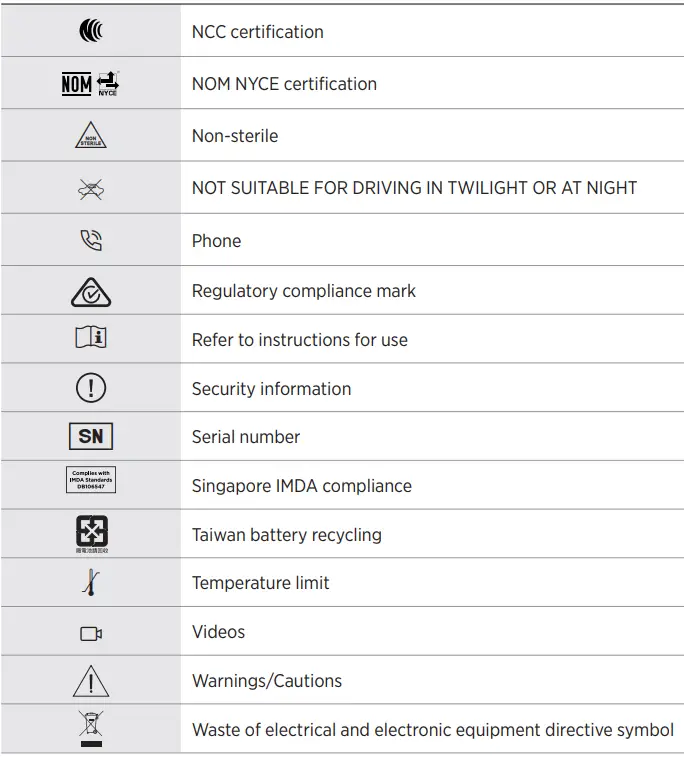This screenshot has height=757, width=684.
Task: Click the instructions for use booklet icon
Action: pyautogui.click(x=91, y=339)
